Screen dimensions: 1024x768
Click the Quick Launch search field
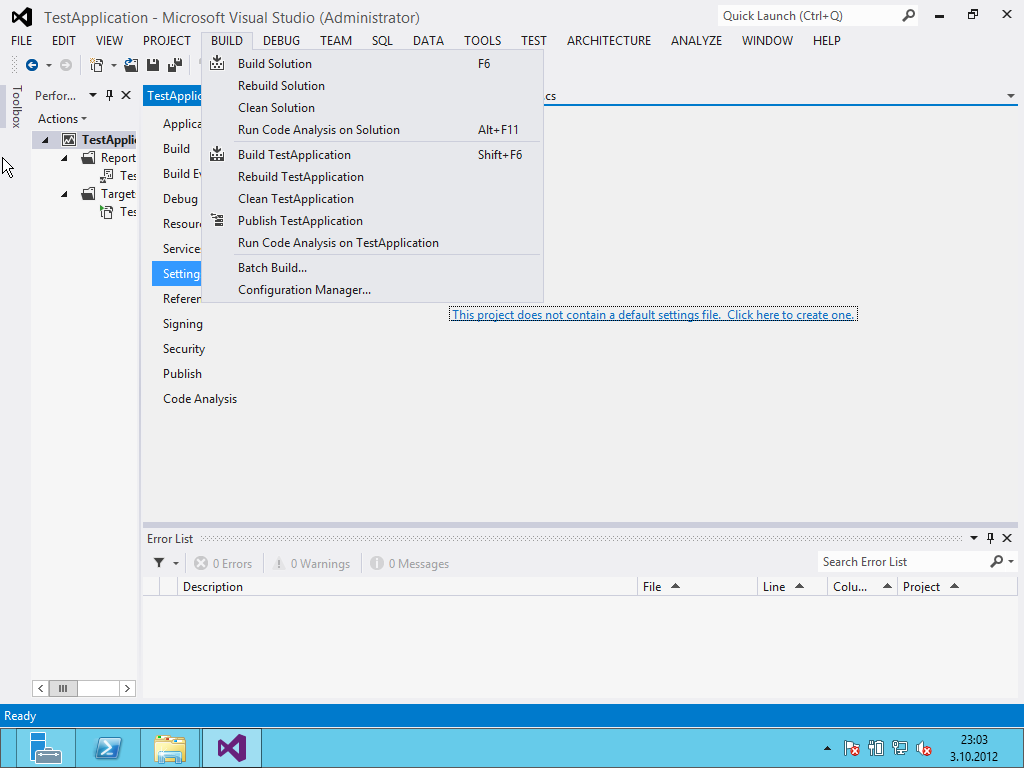click(x=808, y=16)
